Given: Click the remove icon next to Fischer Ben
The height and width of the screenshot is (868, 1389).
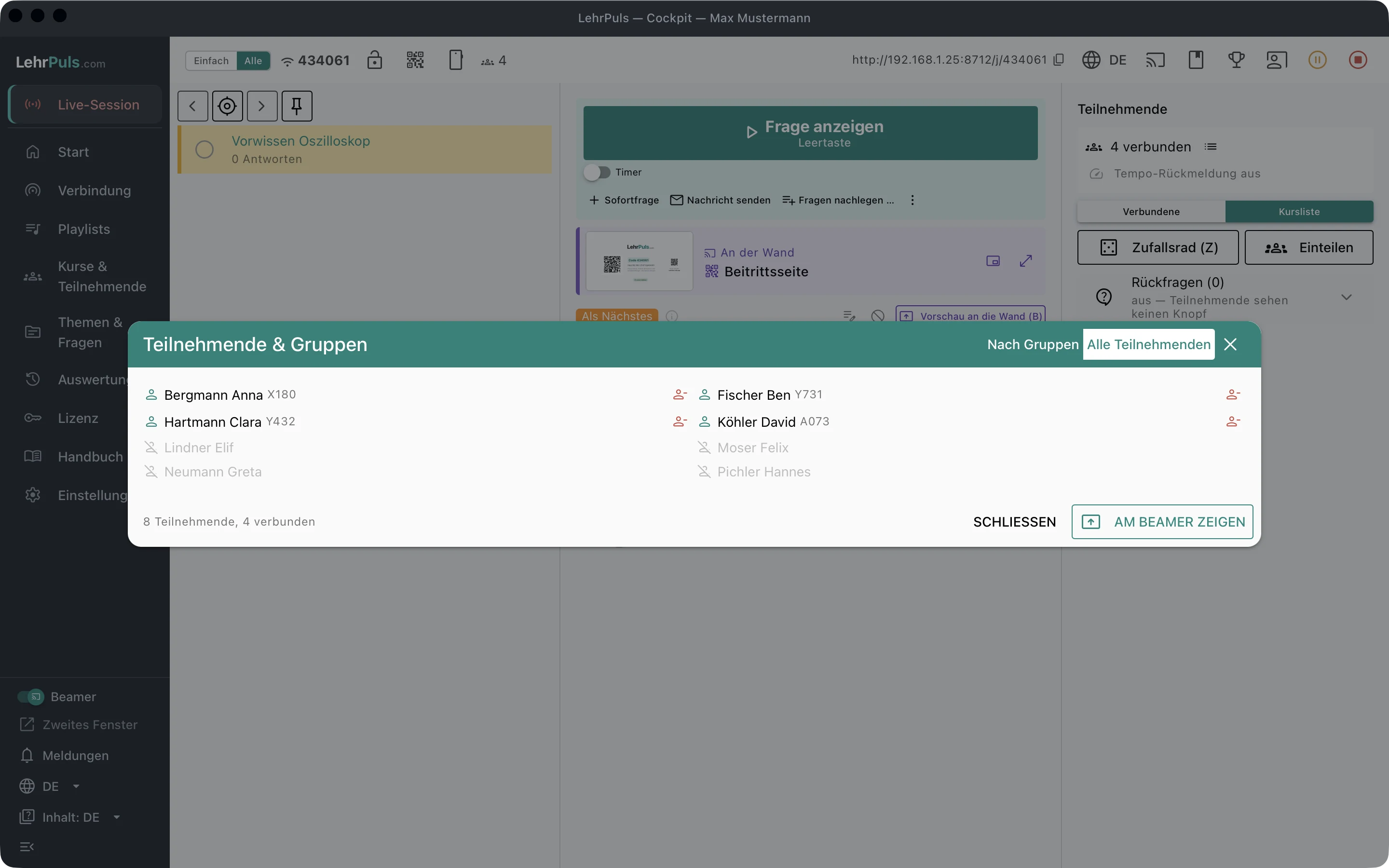Looking at the screenshot, I should 1233,394.
